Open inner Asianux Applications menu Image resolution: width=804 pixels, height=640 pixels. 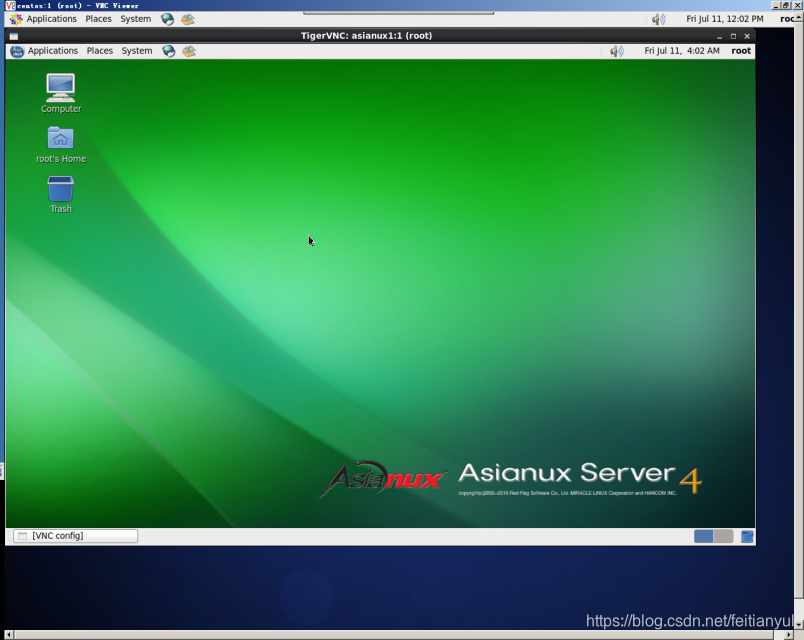point(52,51)
